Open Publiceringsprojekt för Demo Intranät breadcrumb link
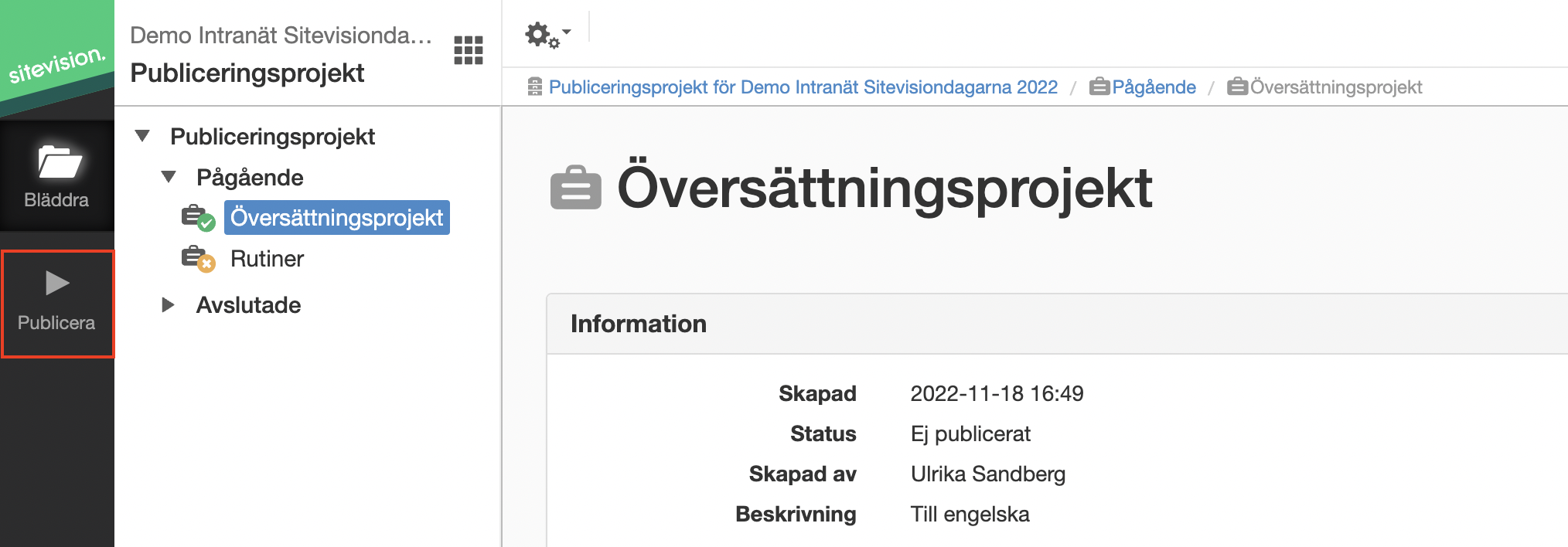This screenshot has width=1568, height=547. (x=803, y=87)
